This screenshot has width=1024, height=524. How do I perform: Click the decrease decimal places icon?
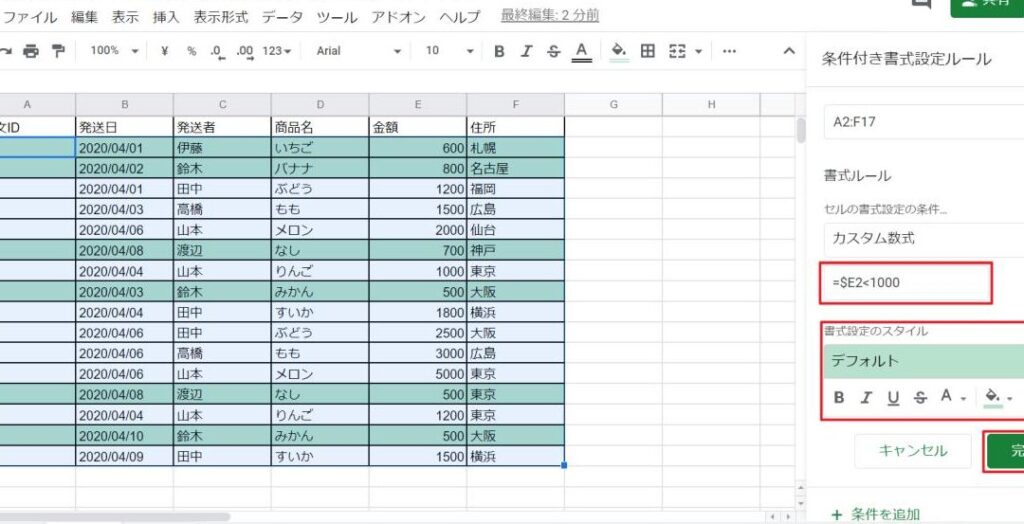(x=217, y=51)
